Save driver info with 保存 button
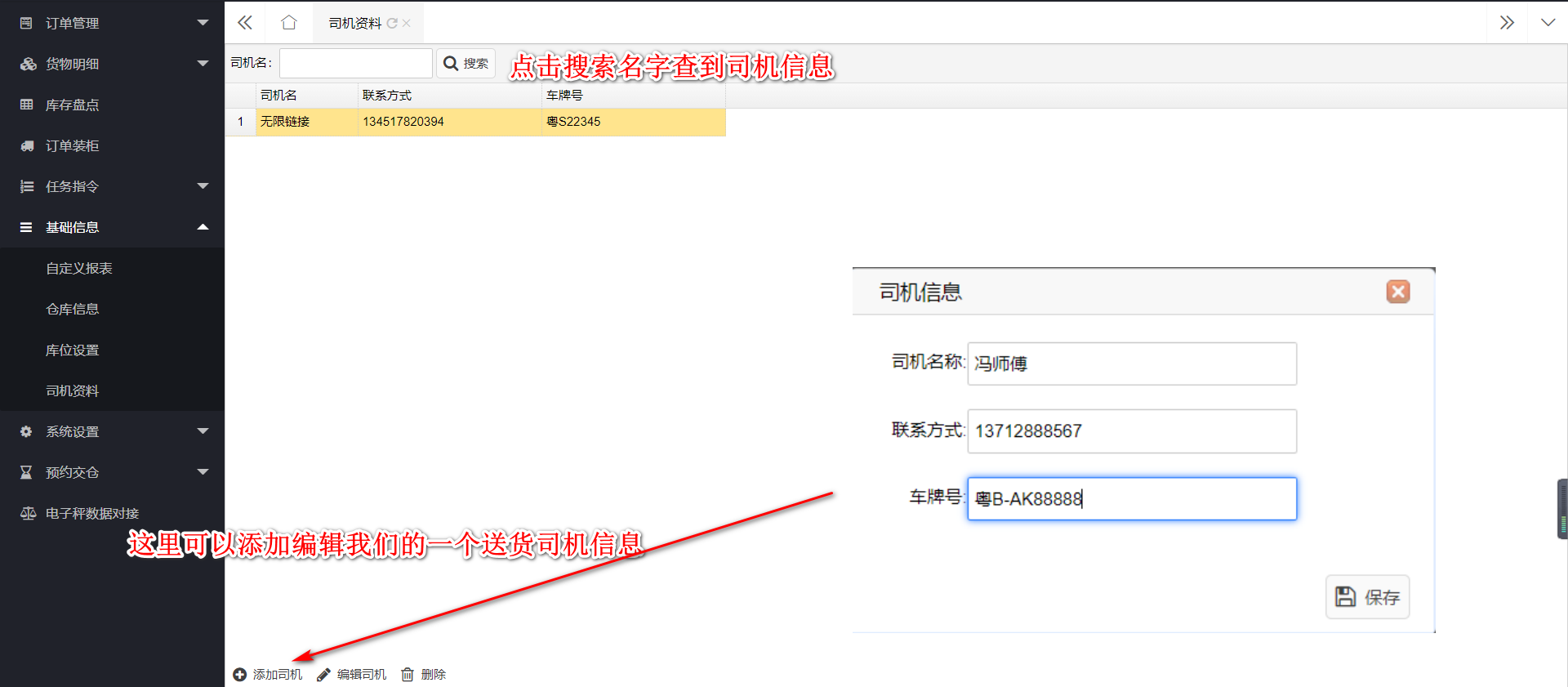The image size is (1568, 687). click(x=1367, y=597)
